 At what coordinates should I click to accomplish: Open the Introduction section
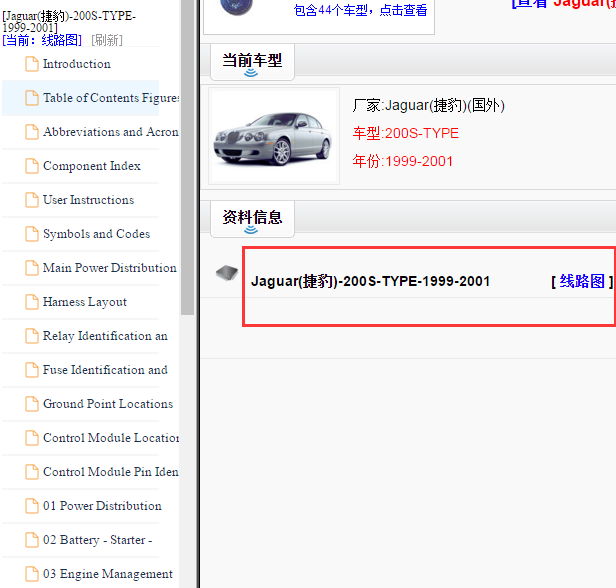coord(77,64)
